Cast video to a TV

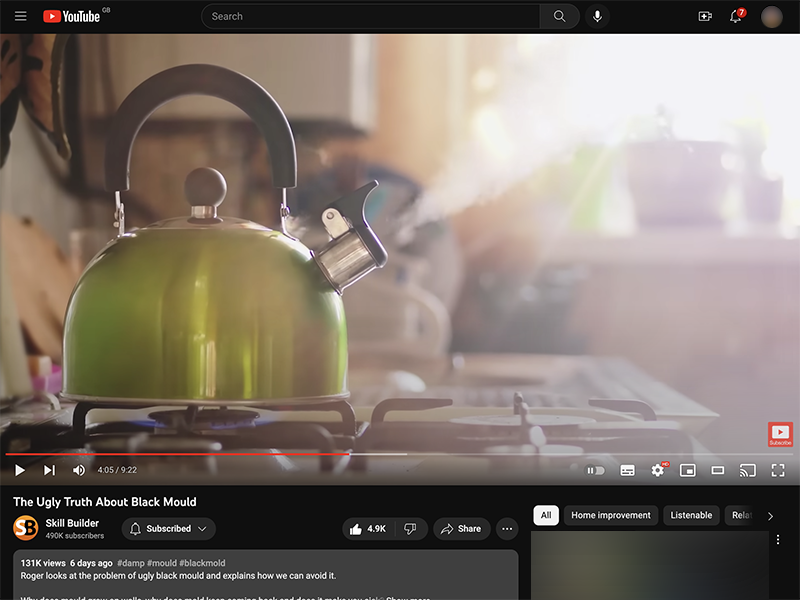click(748, 470)
